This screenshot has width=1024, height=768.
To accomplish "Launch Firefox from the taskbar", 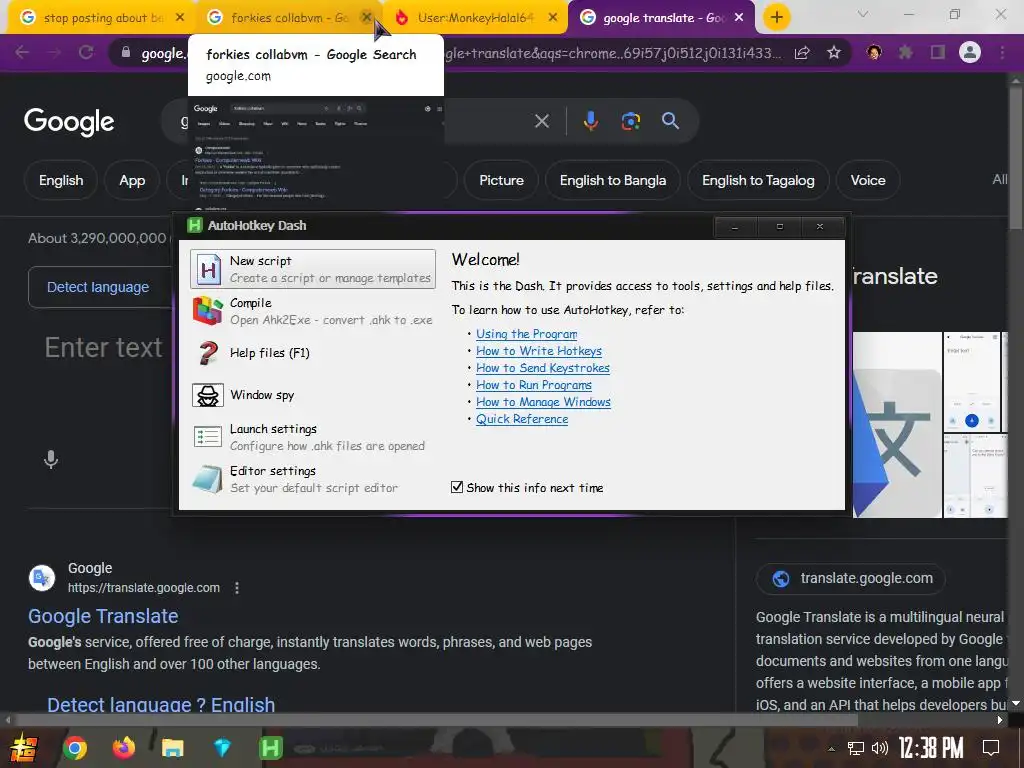I will pos(123,748).
